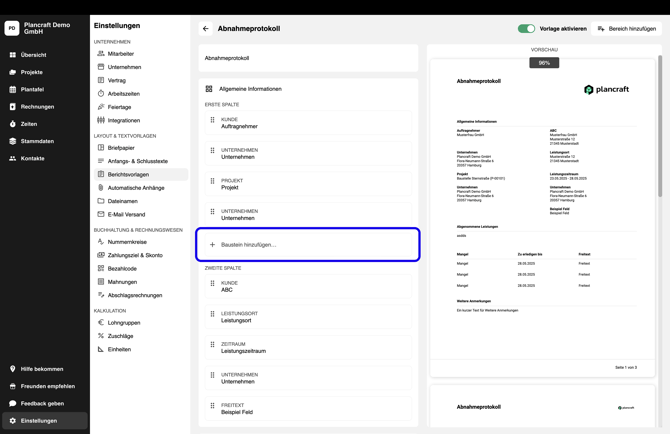Screen dimensions: 670x434
Task: Open Zeiten in the main sidebar
Action: coord(45,124)
